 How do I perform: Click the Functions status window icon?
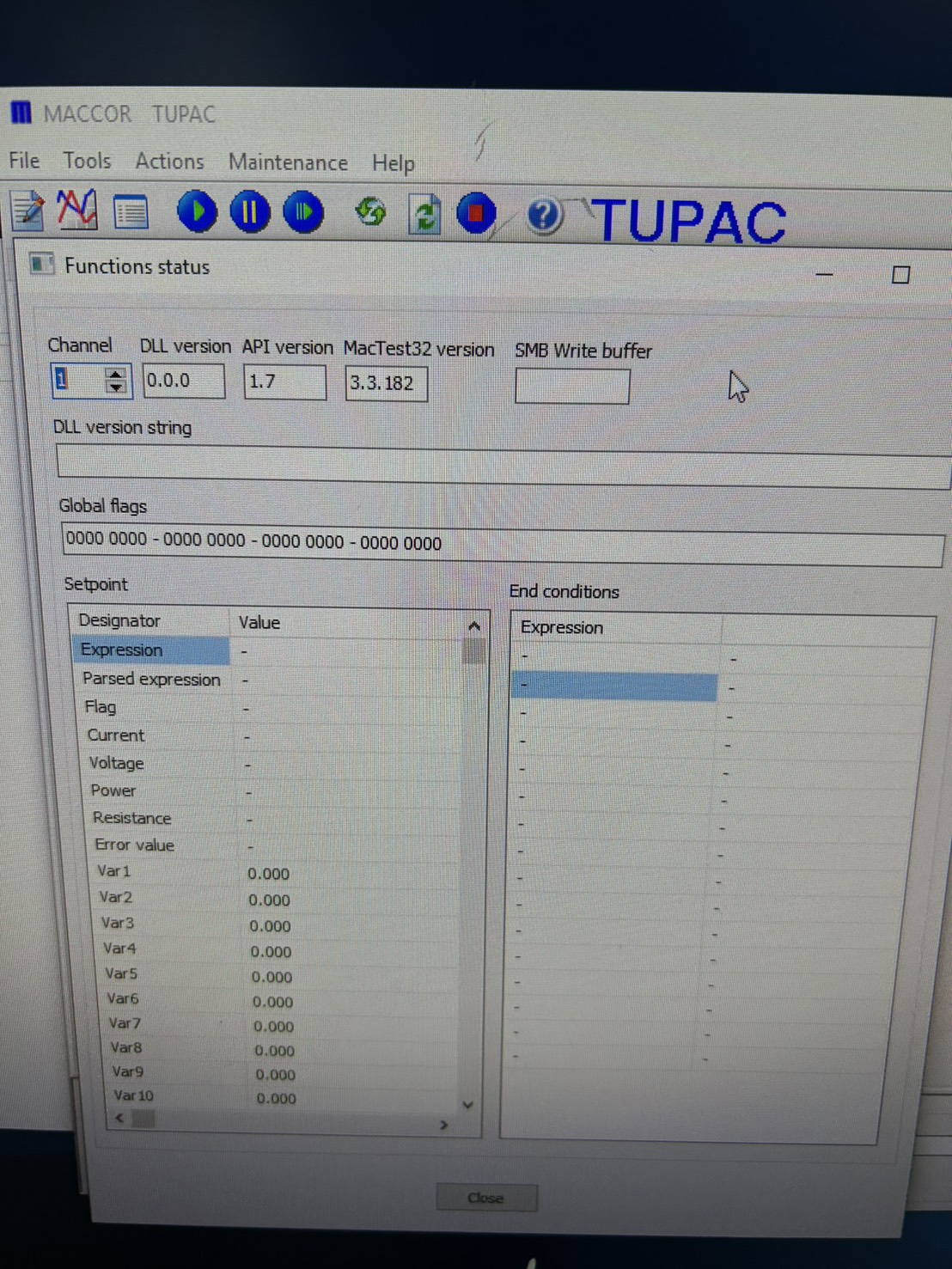pos(41,264)
